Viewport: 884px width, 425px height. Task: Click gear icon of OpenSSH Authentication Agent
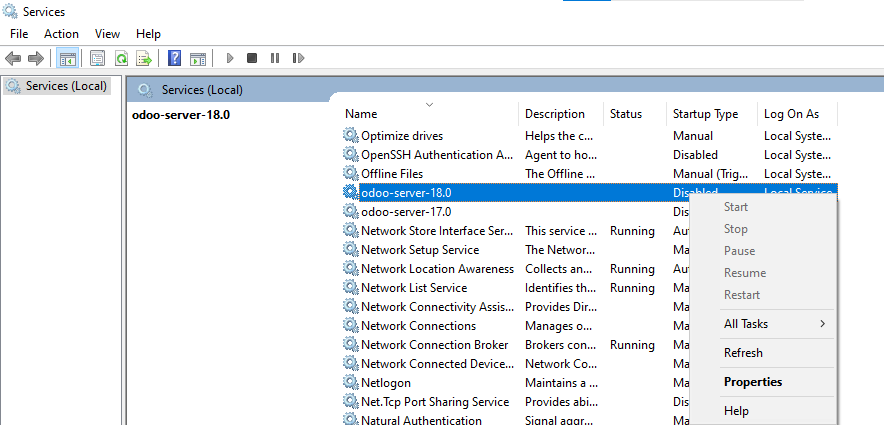click(351, 154)
